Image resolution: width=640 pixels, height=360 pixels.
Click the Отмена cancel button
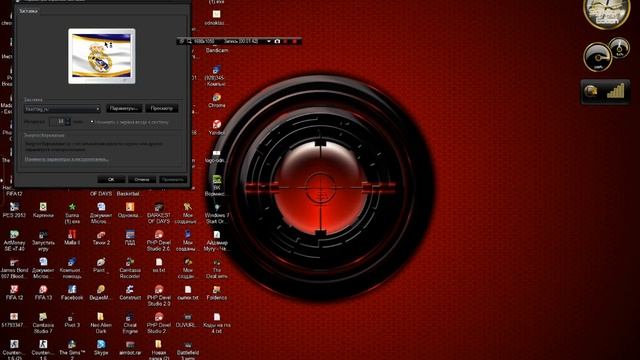click(142, 180)
